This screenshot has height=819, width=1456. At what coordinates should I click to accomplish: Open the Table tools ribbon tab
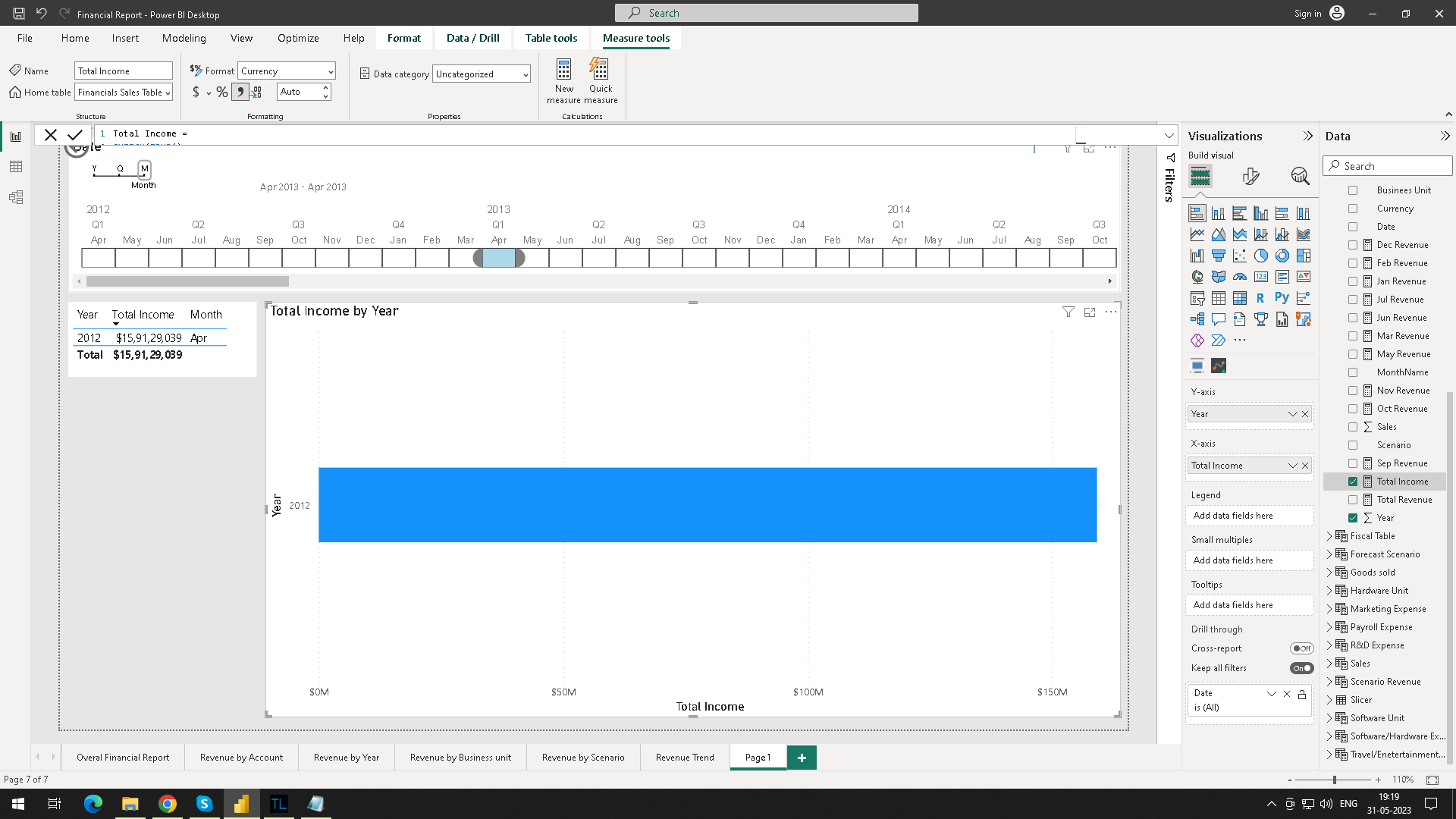pos(551,38)
